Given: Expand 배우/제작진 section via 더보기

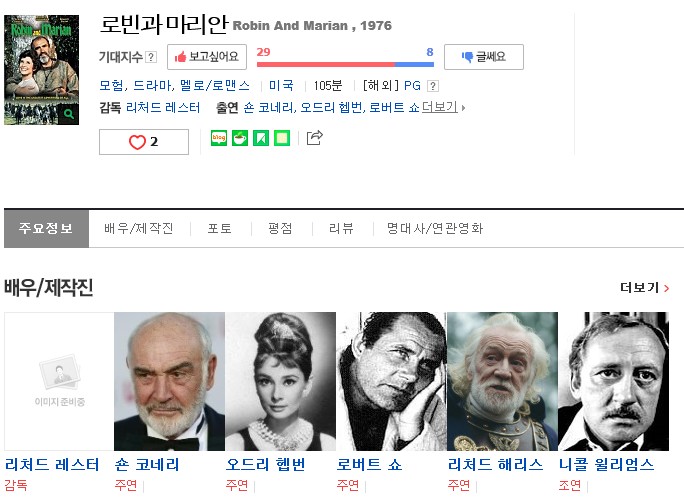Looking at the screenshot, I should tap(644, 287).
